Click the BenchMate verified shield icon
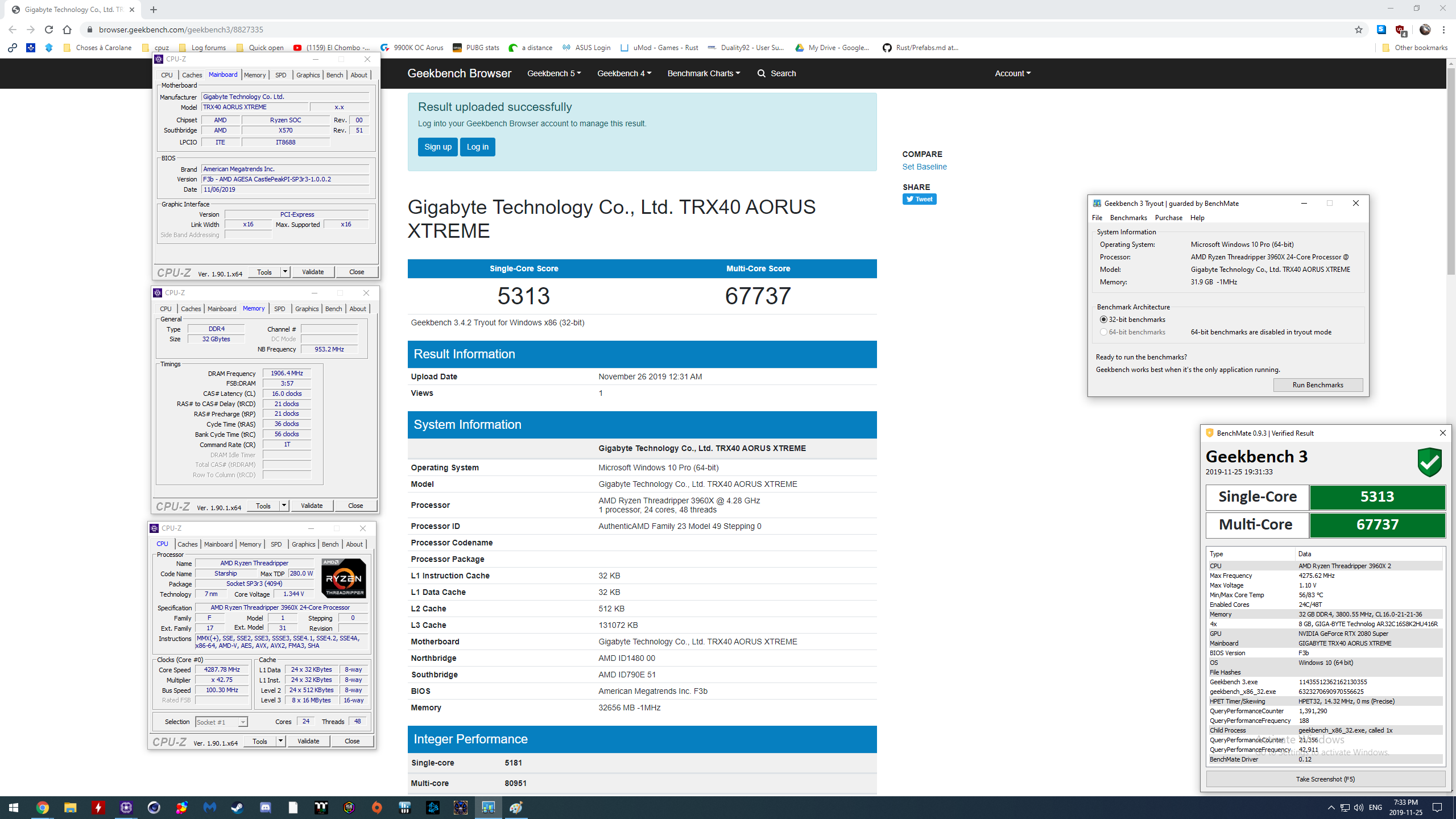1456x819 pixels. (1429, 462)
